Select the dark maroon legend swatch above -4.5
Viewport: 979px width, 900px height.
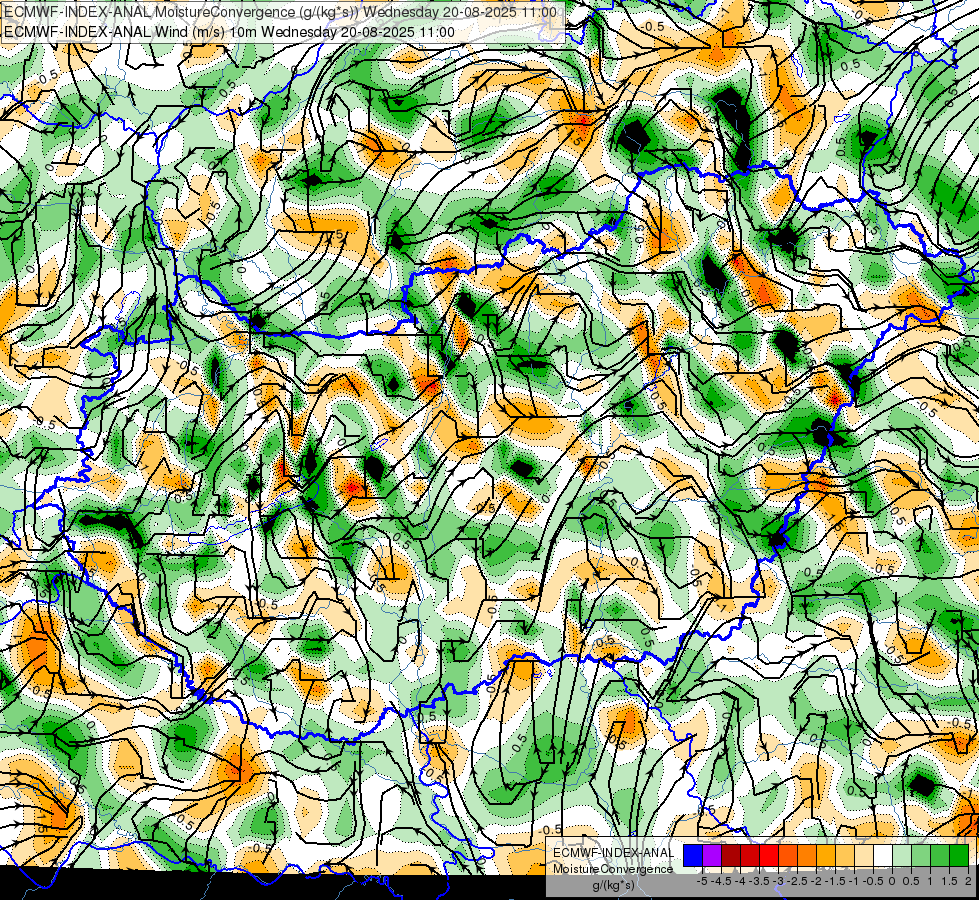point(731,856)
